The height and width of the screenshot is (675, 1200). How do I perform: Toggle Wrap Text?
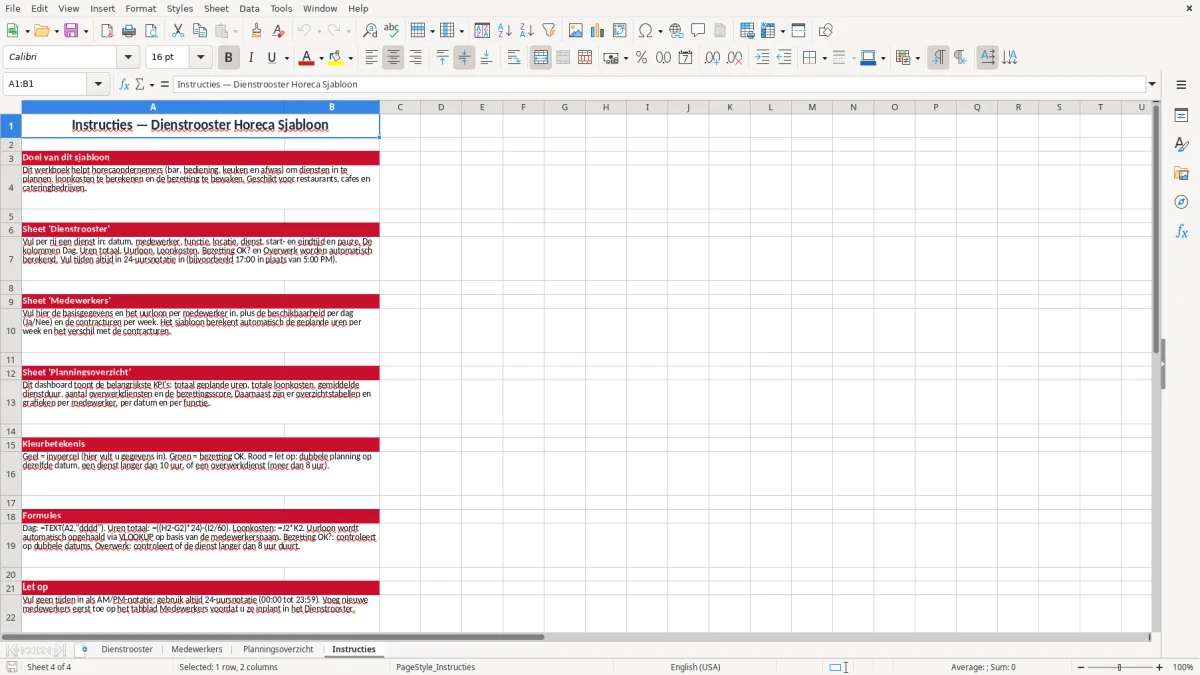click(x=513, y=58)
